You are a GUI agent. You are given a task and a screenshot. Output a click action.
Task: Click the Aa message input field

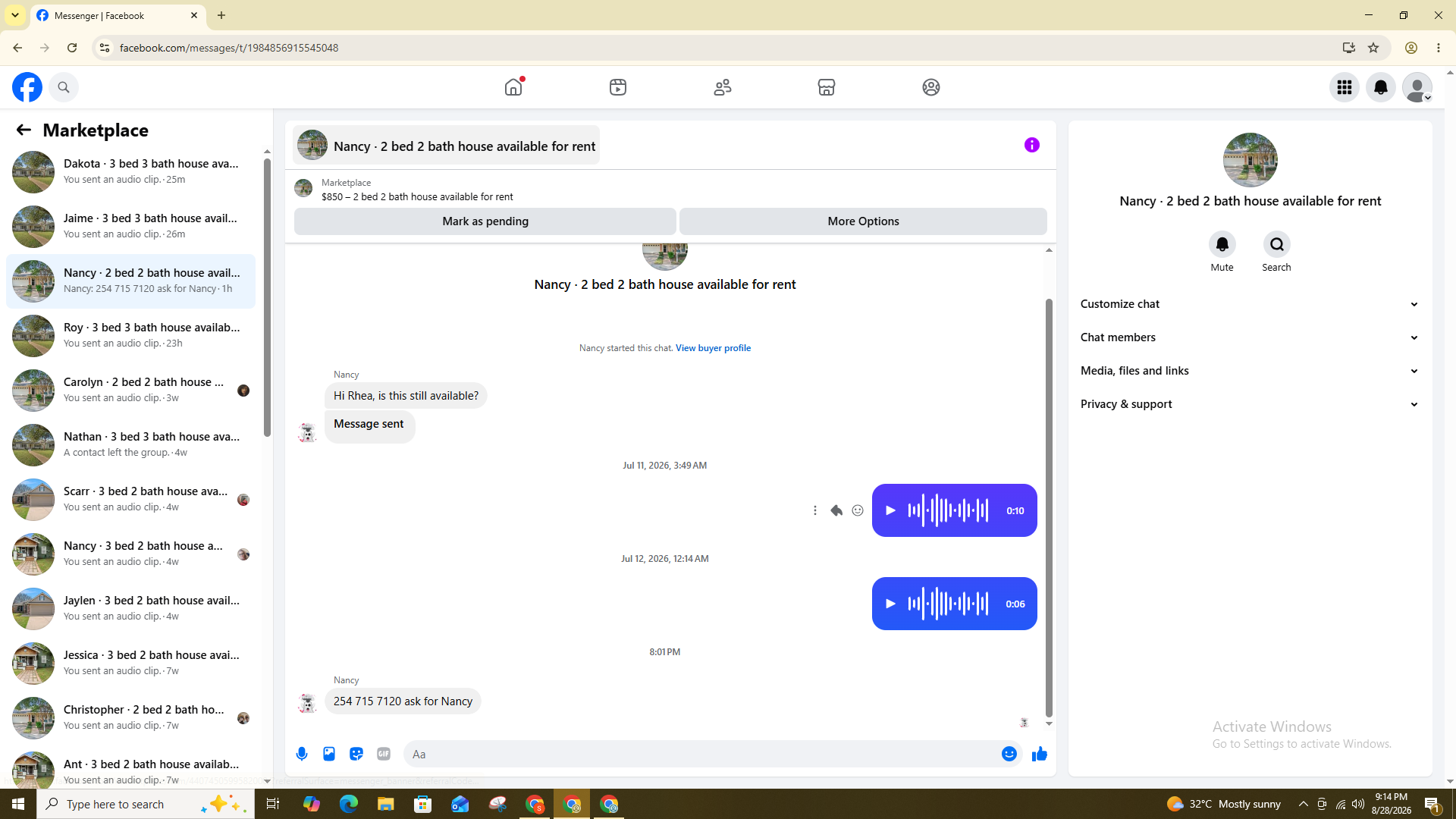[x=701, y=754]
